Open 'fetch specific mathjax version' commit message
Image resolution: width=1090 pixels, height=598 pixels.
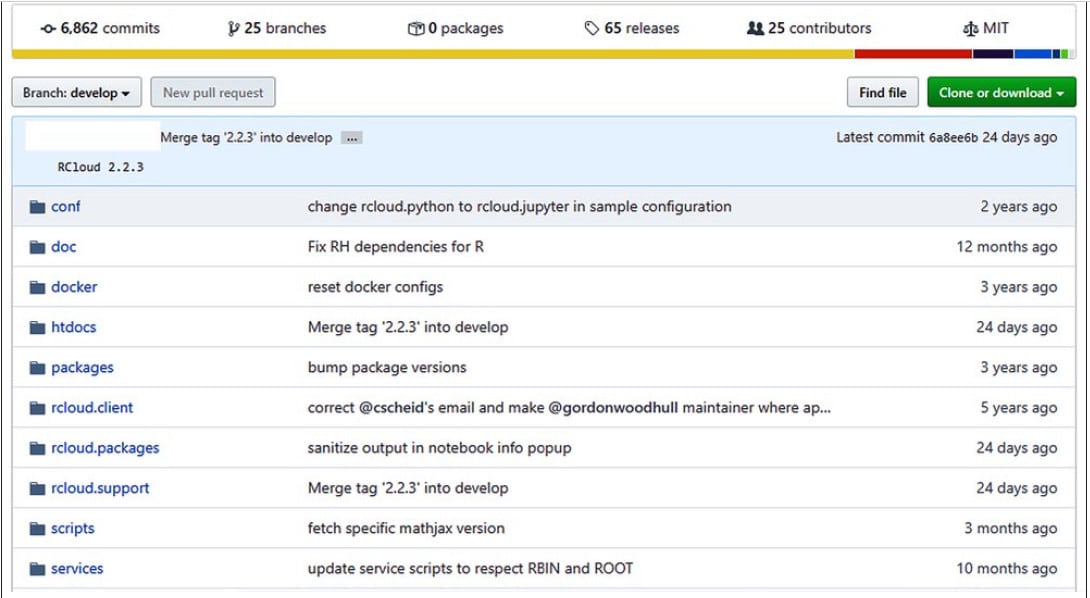point(406,528)
